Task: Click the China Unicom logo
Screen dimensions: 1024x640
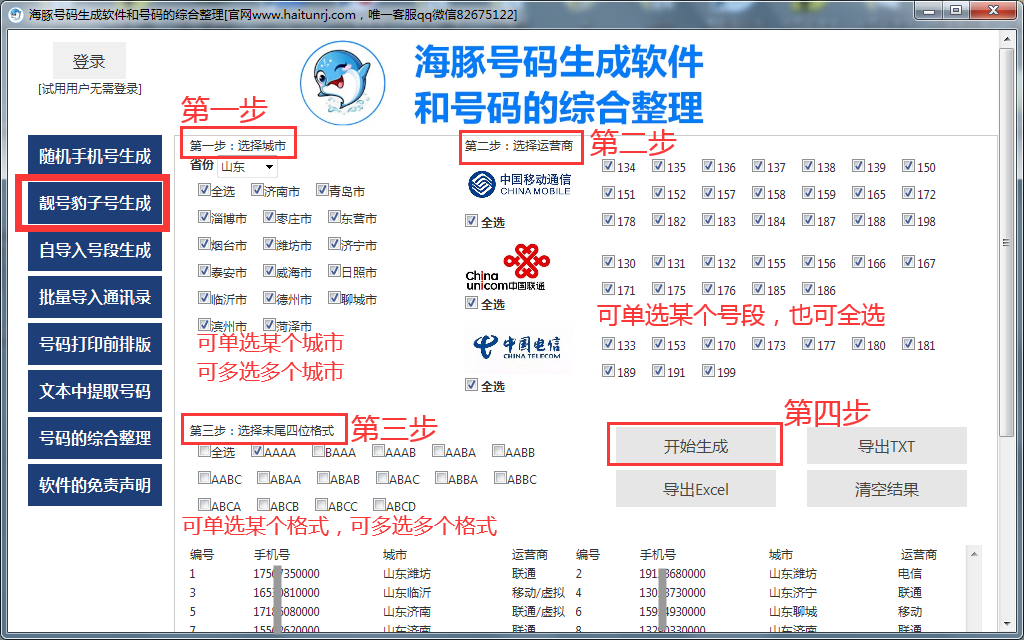Action: 511,267
